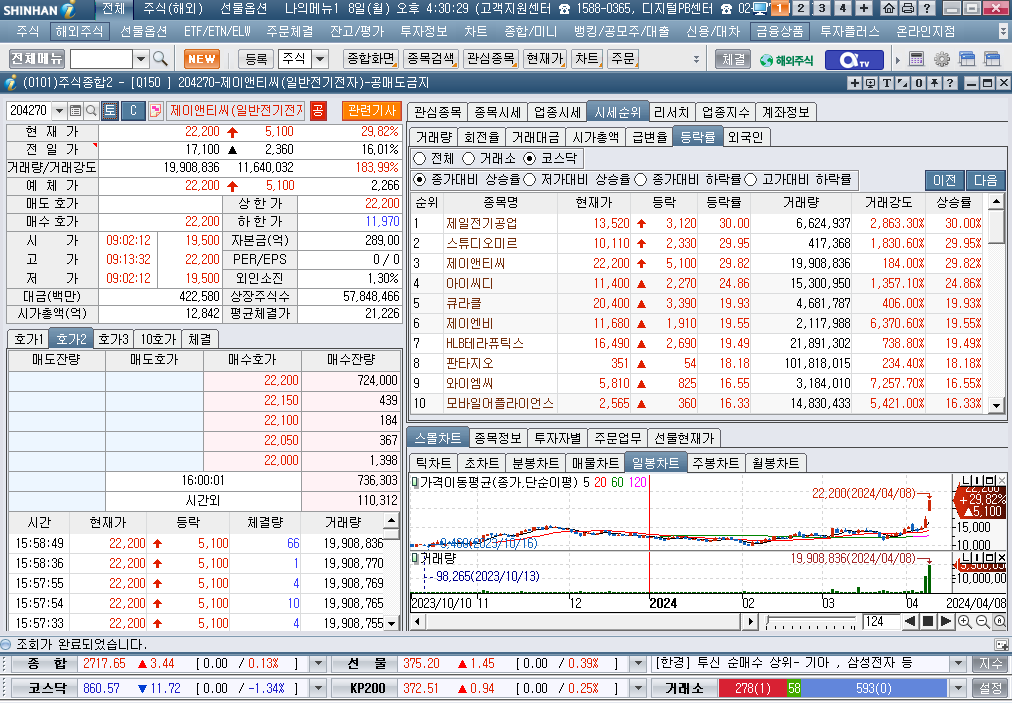Click the plus icon in stock window header

click(854, 83)
